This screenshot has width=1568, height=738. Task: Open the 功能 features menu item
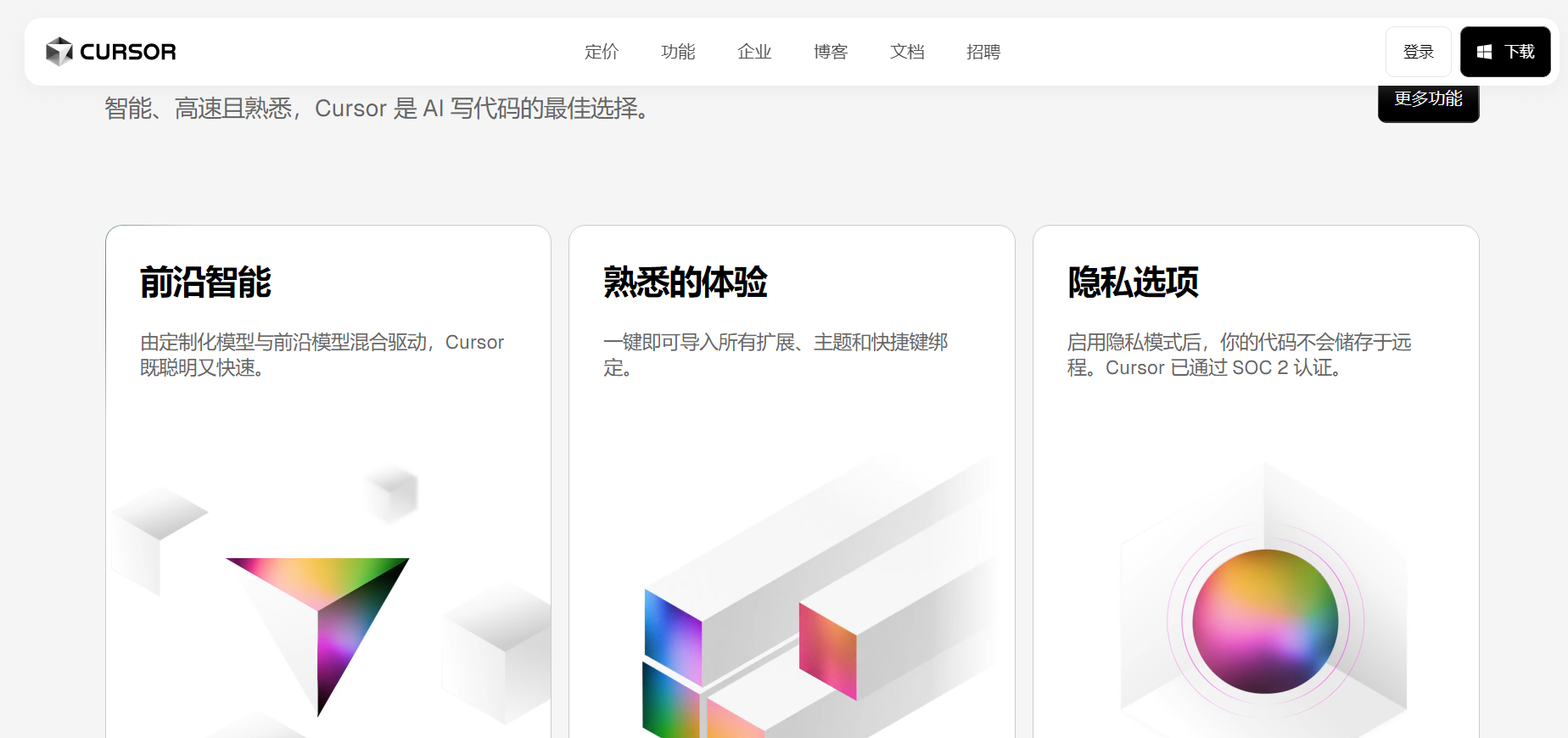(678, 52)
